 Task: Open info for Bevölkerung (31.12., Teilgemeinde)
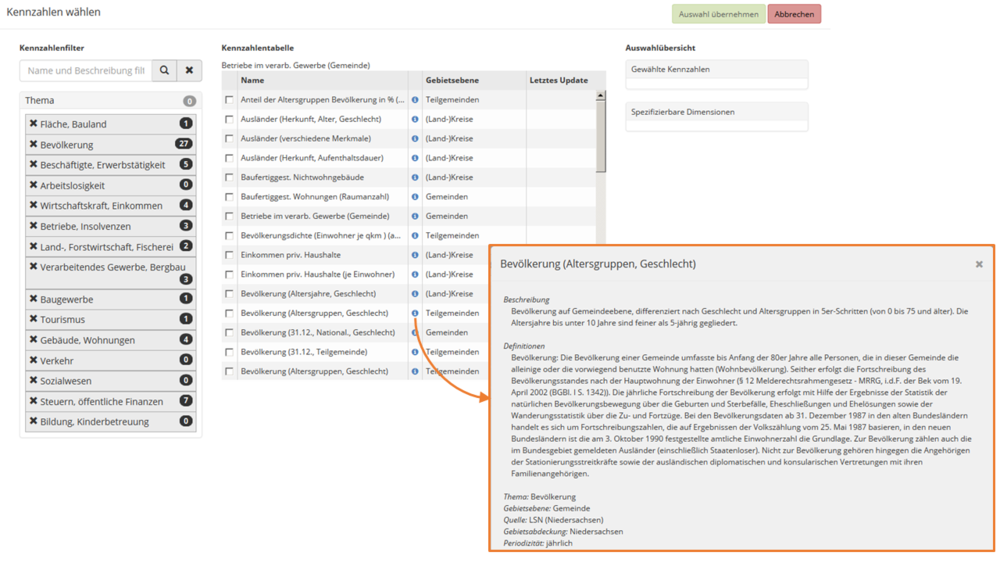tap(415, 352)
